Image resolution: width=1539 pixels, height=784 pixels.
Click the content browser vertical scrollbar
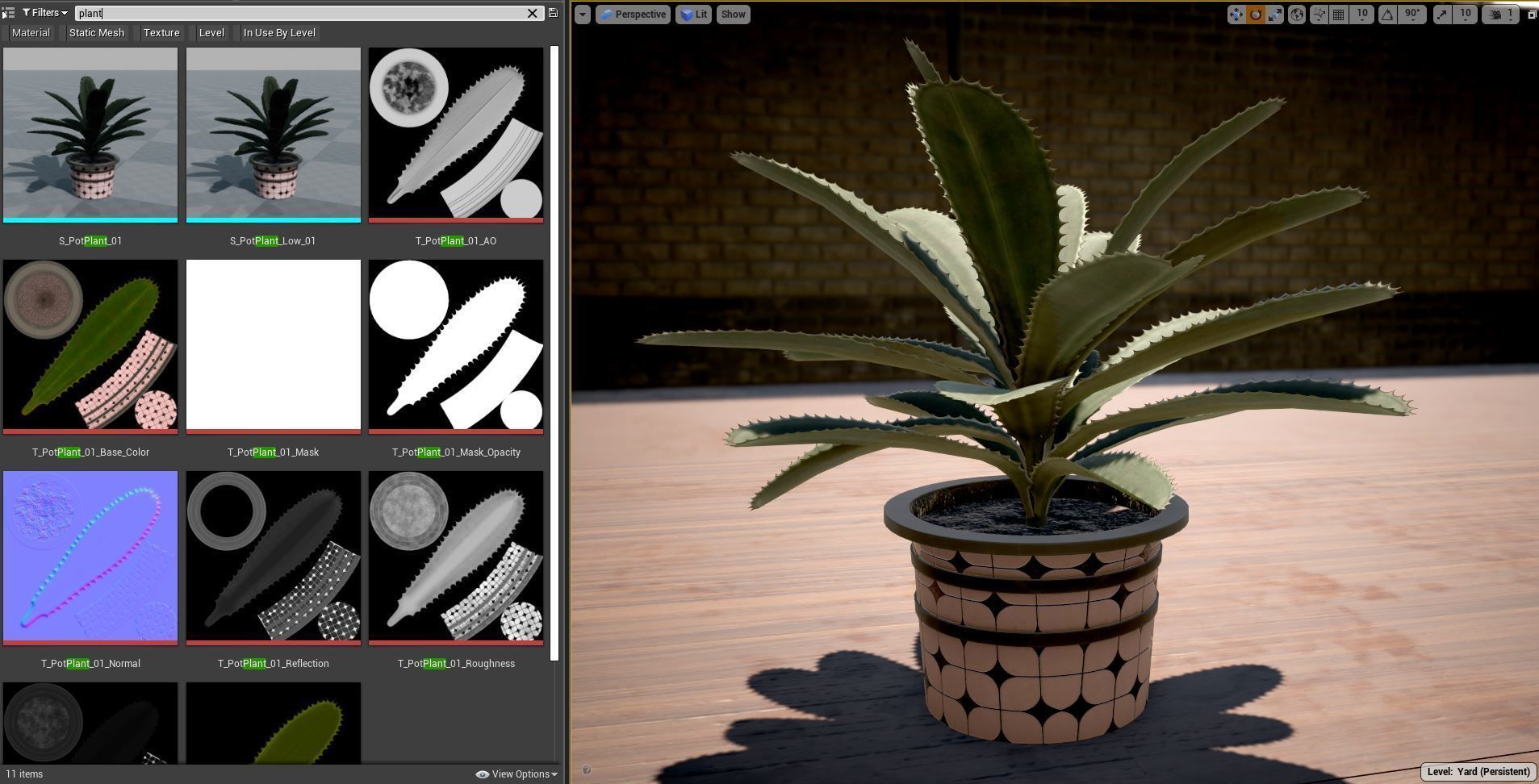(x=554, y=353)
